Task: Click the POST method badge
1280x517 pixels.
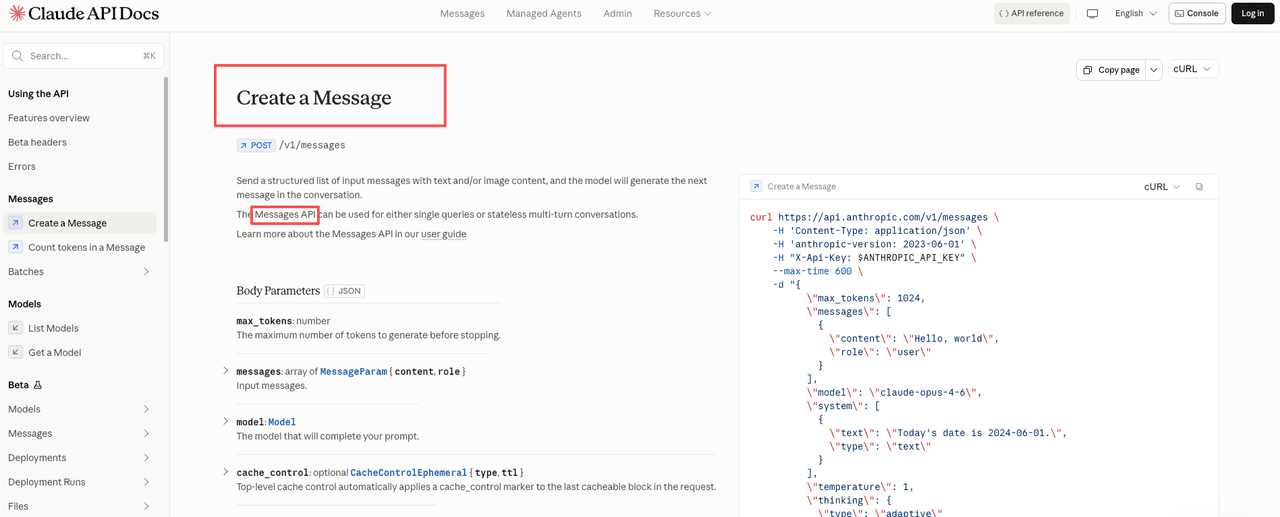Action: click(256, 145)
